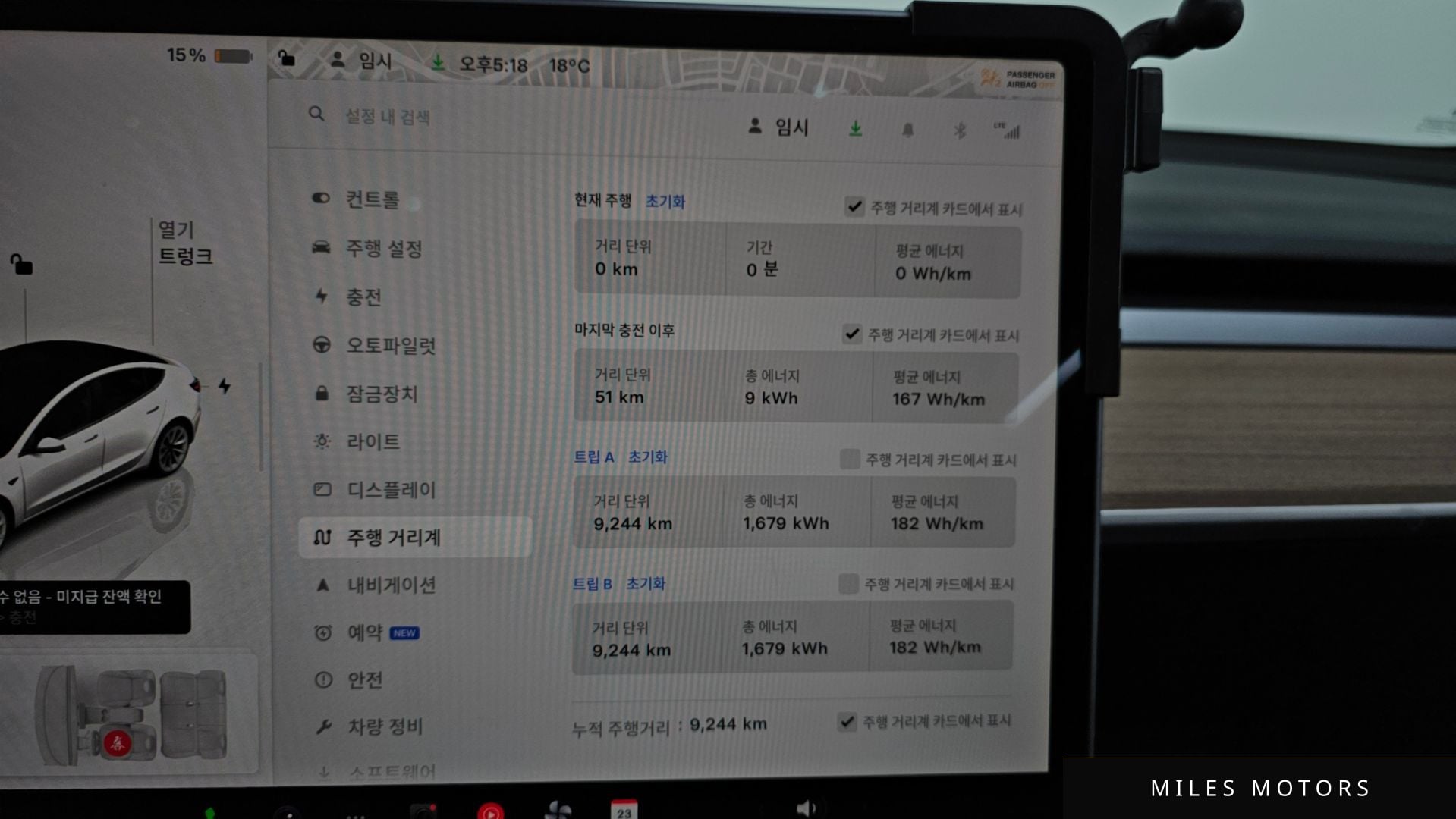Tap the unlock icon beside the car image
The image size is (1456, 819).
click(21, 264)
